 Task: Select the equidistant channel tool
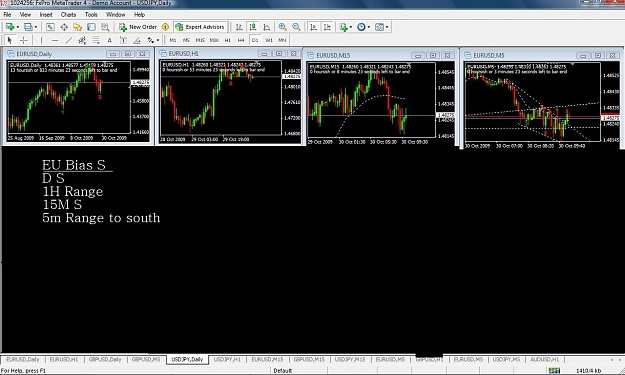tap(82, 40)
